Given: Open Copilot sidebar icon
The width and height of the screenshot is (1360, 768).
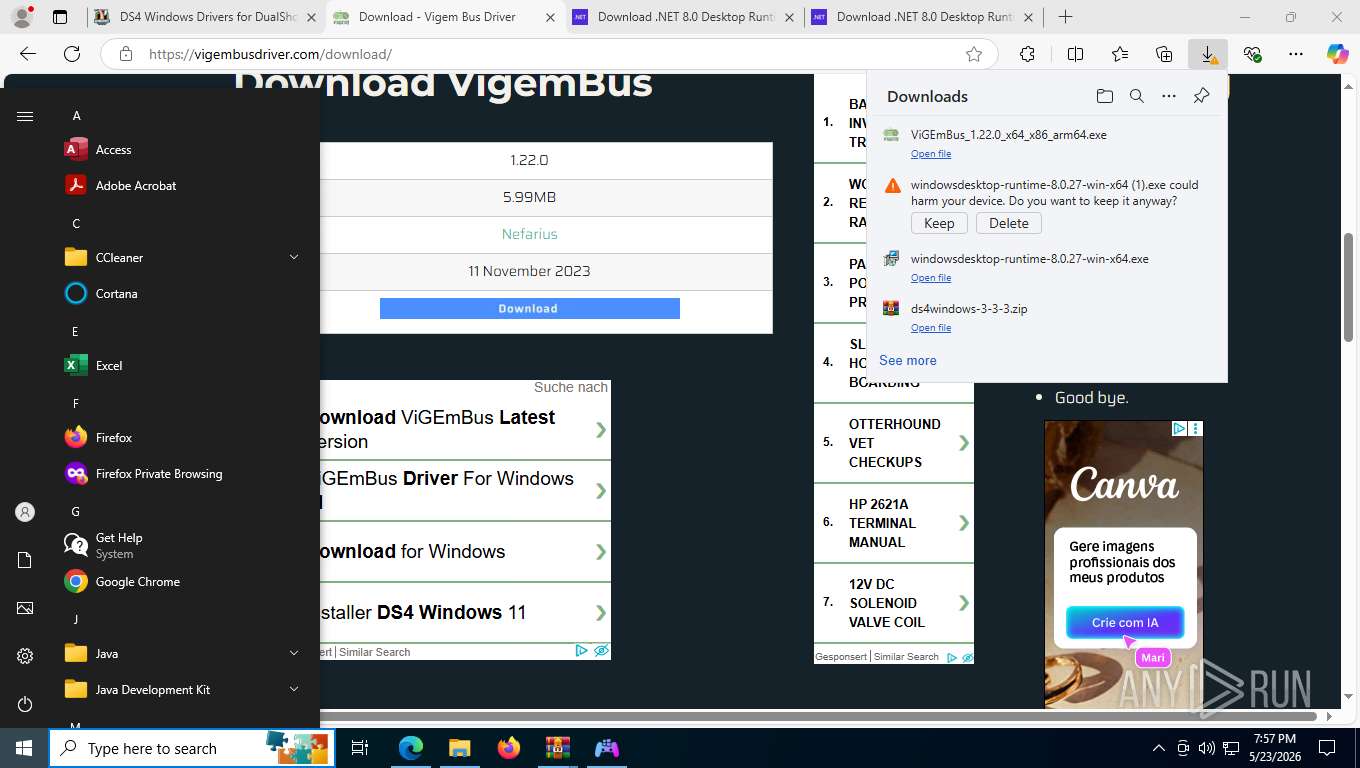Looking at the screenshot, I should click(1337, 54).
